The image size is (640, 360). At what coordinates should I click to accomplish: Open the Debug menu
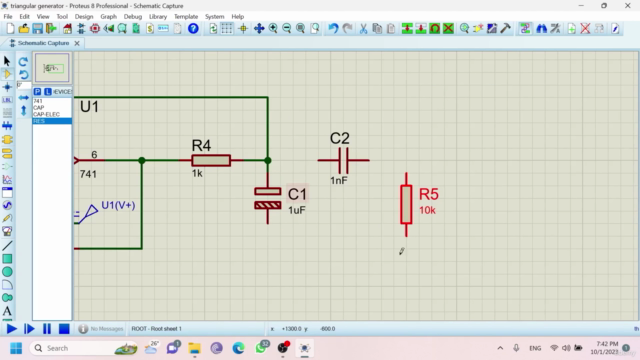coord(133,17)
